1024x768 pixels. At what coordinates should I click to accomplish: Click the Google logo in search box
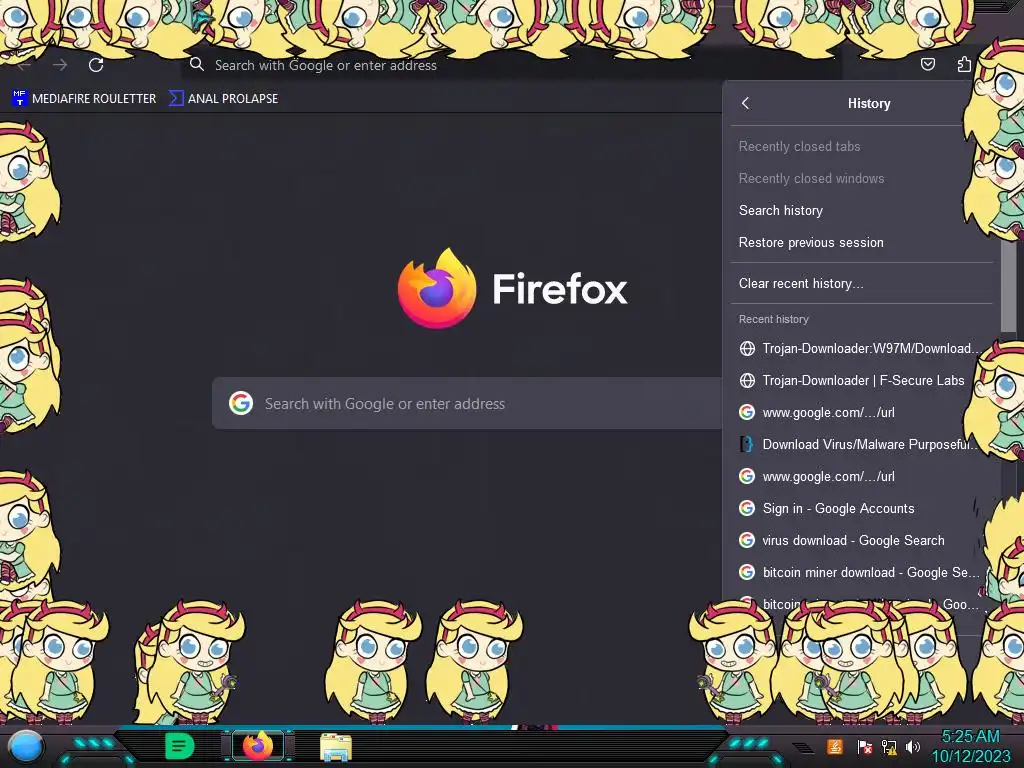tap(241, 404)
